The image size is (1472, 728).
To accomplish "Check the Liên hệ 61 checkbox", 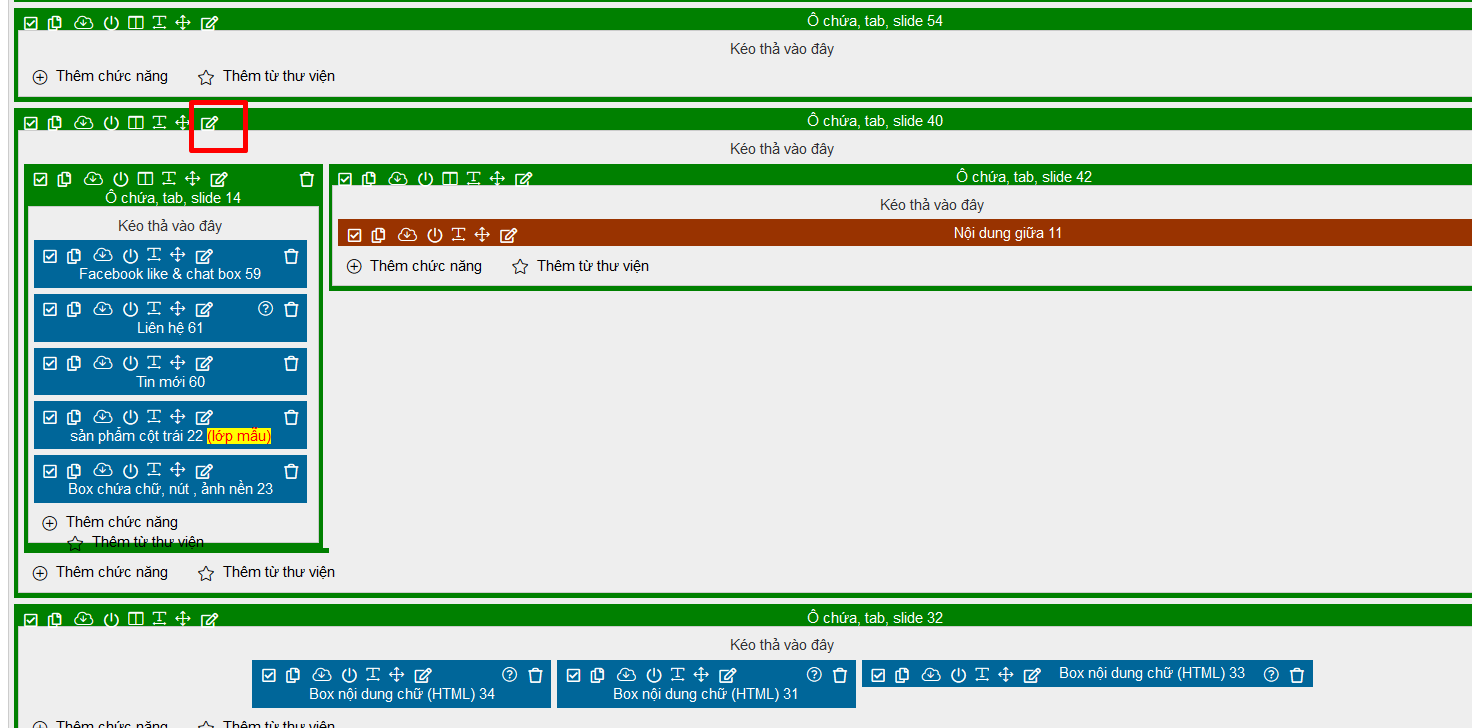I will point(50,309).
